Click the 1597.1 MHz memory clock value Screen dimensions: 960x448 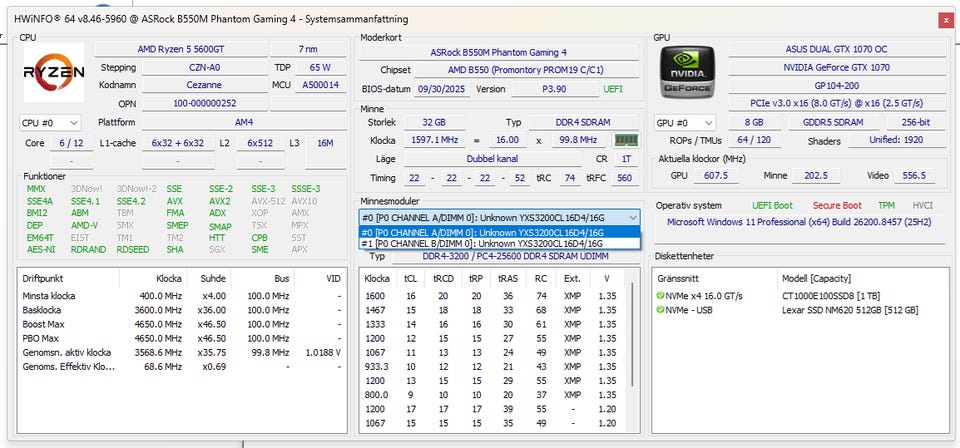pyautogui.click(x=433, y=140)
